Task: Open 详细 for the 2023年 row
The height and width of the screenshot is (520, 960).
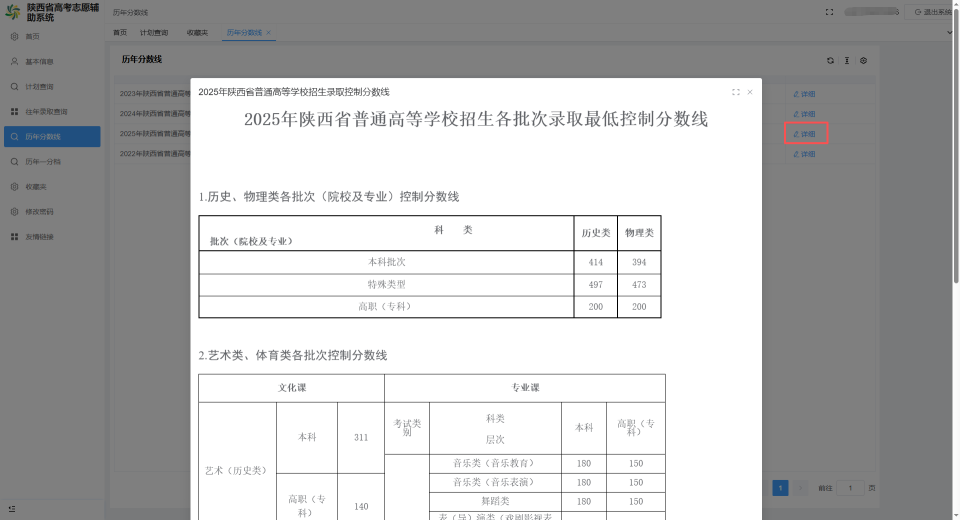Action: pos(804,94)
